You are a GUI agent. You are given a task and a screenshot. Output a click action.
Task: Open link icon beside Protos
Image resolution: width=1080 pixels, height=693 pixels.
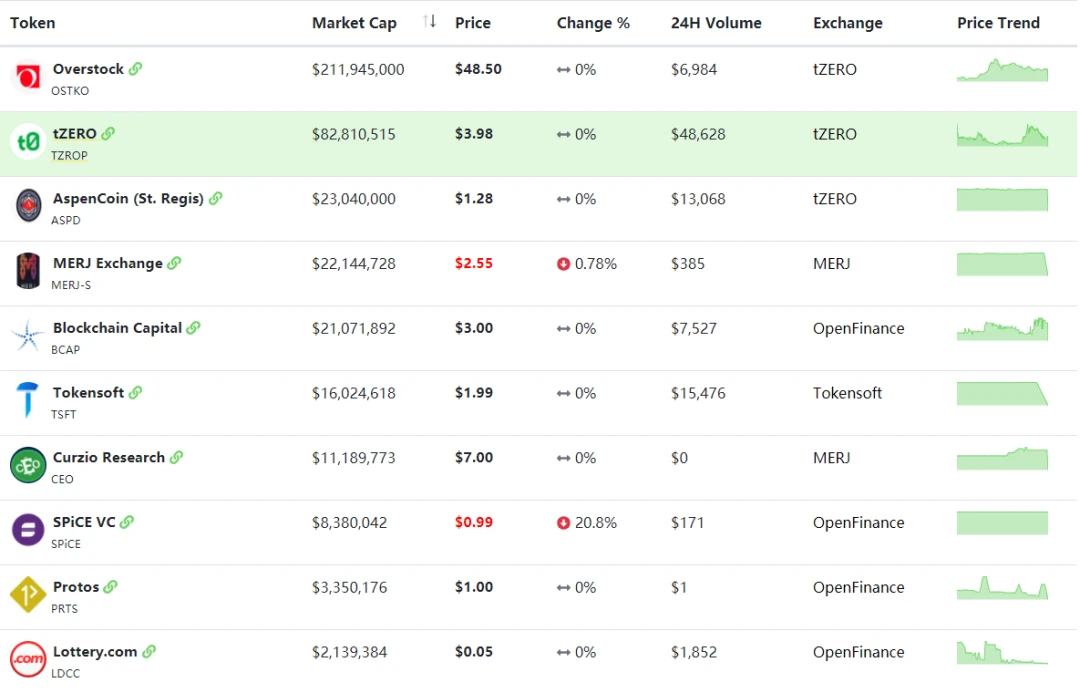click(x=110, y=587)
